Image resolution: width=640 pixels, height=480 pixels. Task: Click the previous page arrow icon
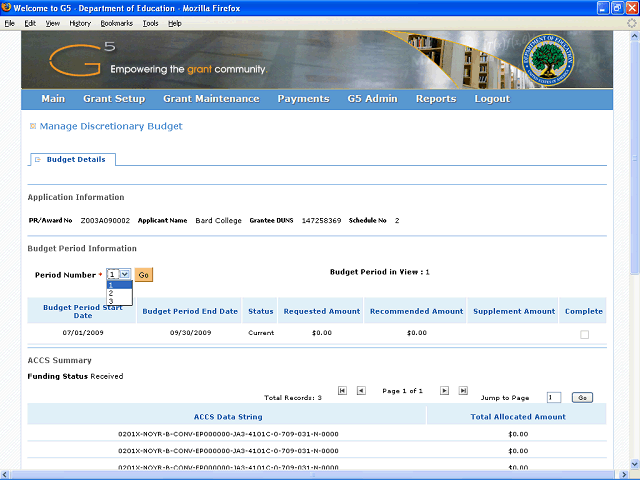tap(361, 391)
